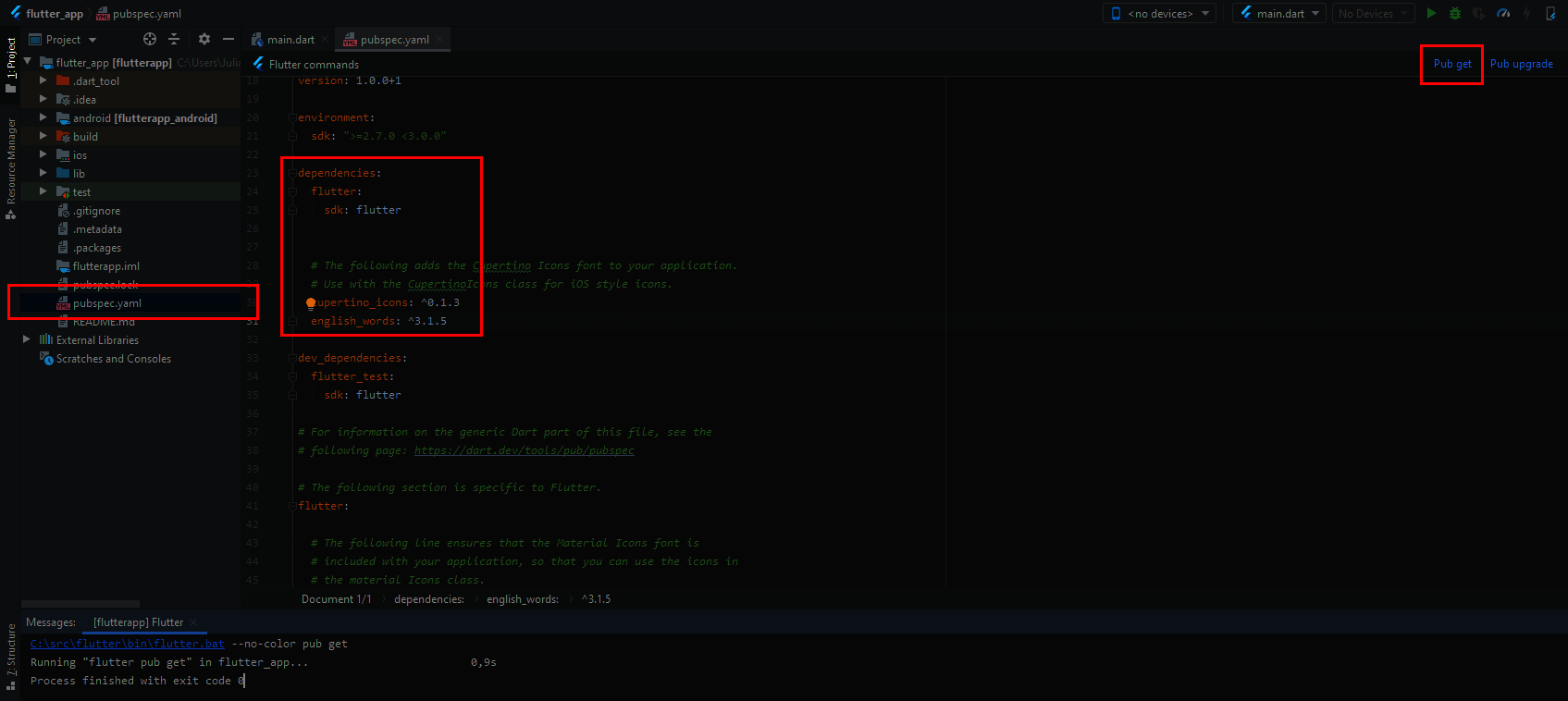The height and width of the screenshot is (701, 1568).
Task: Select pubspec.yaml in the project tree
Action: [x=107, y=303]
